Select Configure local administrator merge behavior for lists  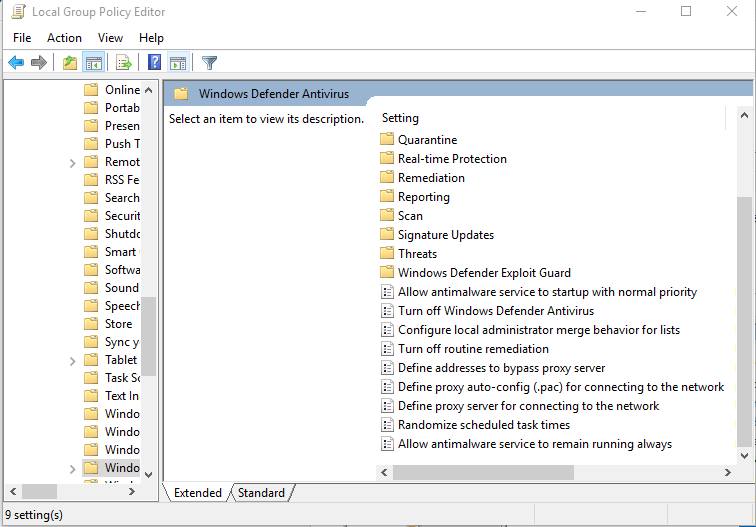click(539, 330)
